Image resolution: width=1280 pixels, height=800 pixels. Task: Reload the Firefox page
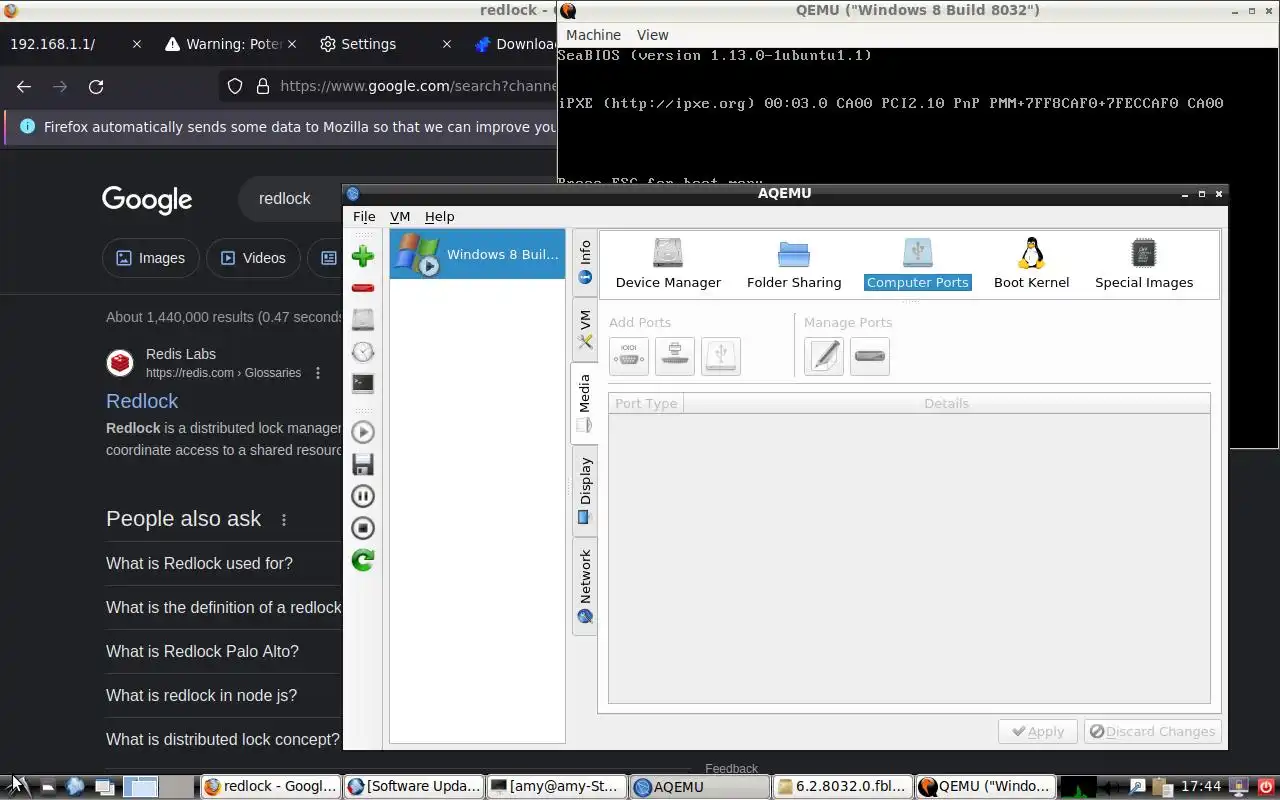coord(96,86)
